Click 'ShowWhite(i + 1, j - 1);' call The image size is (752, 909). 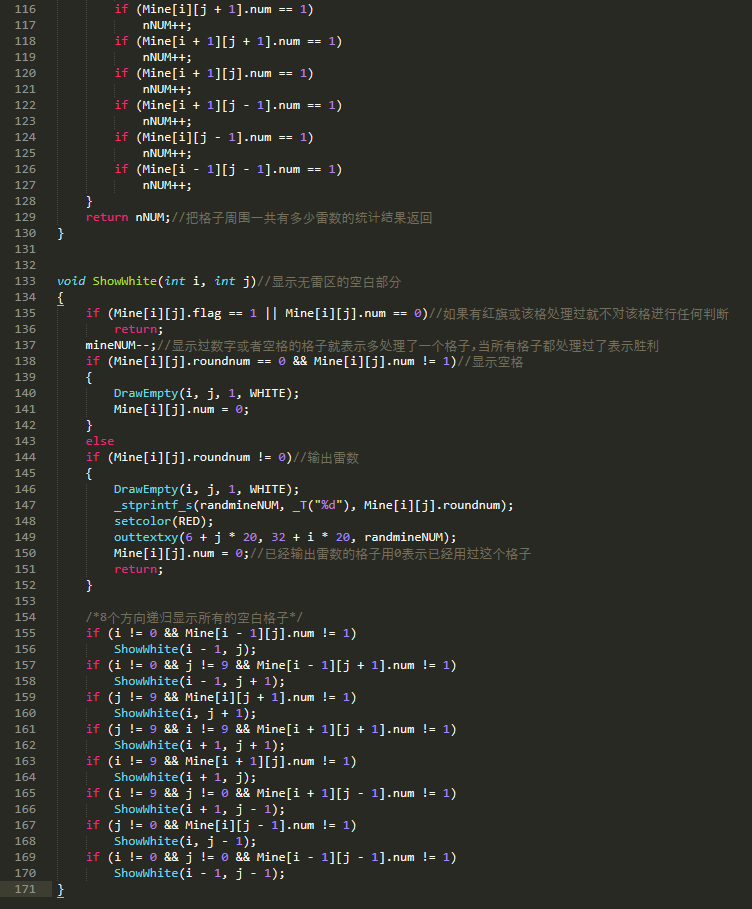[x=199, y=809]
